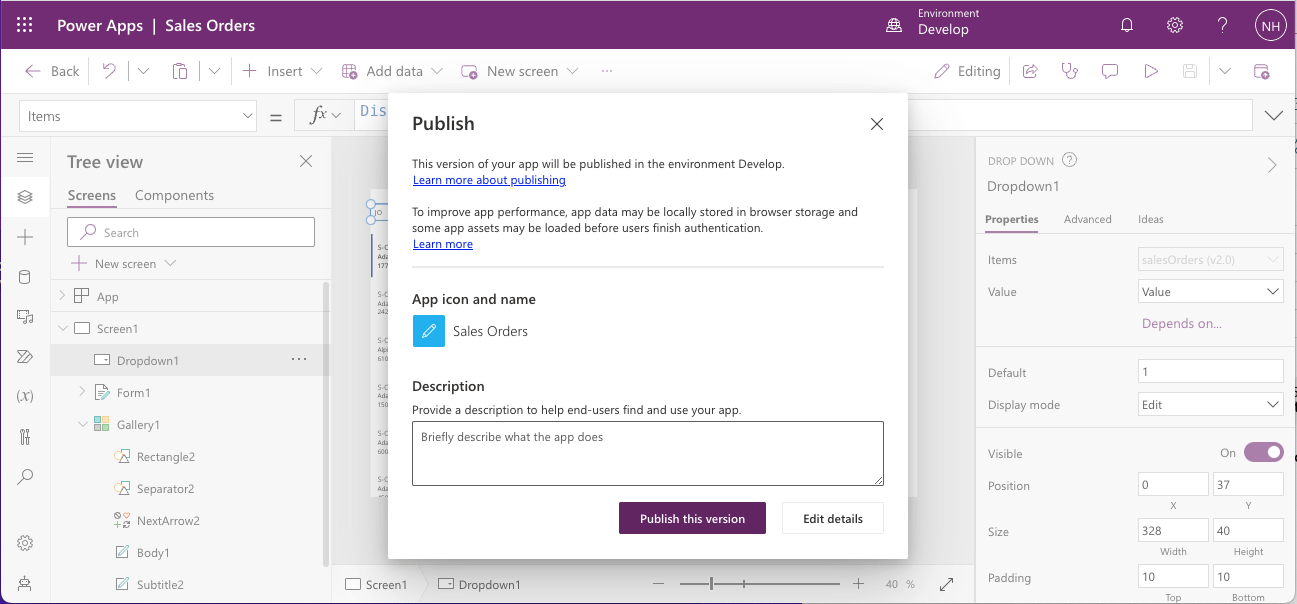Select Rectangle2 in tree view
The height and width of the screenshot is (604, 1297).
166,456
